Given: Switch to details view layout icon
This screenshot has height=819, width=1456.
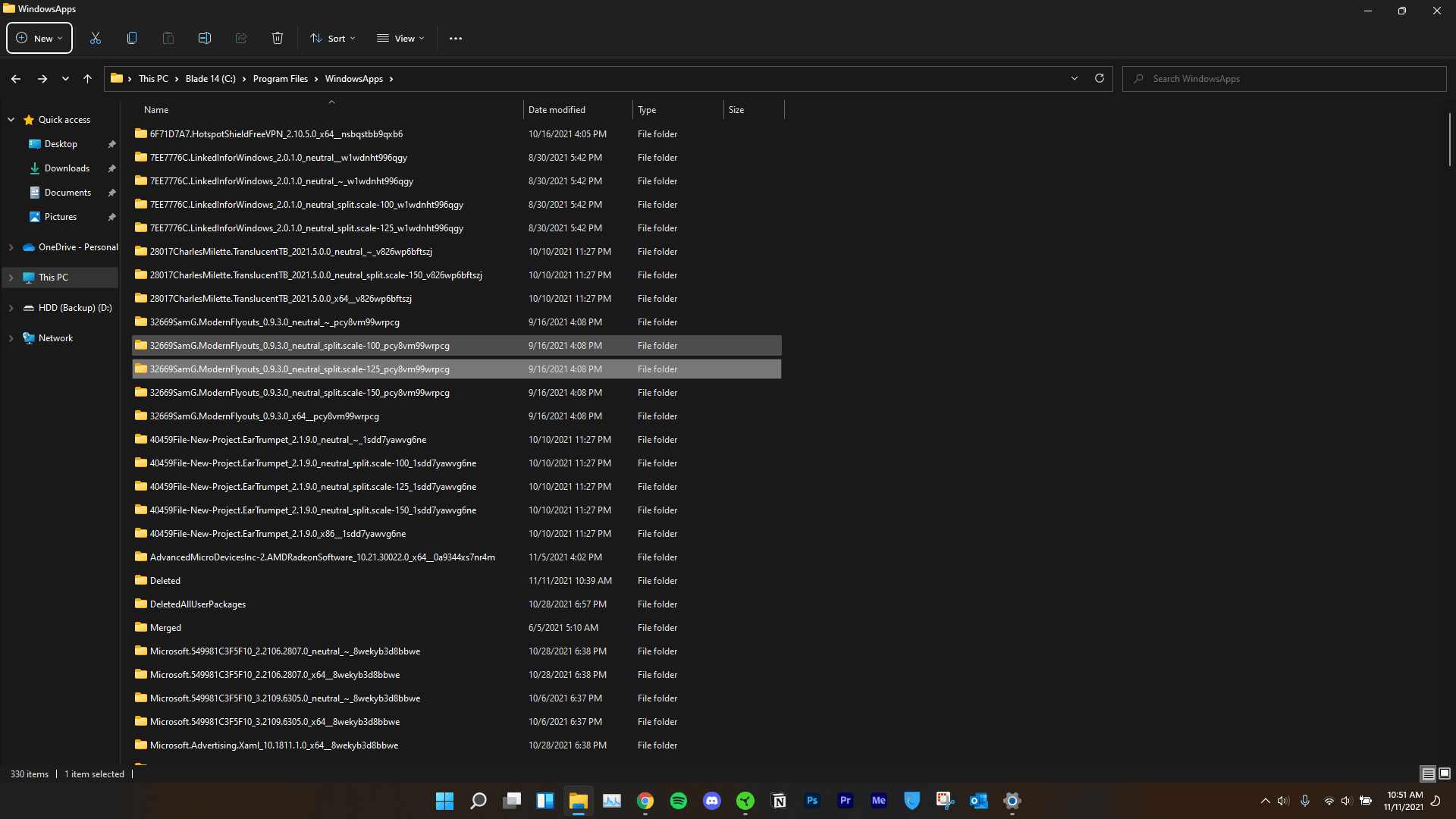Looking at the screenshot, I should point(1428,774).
